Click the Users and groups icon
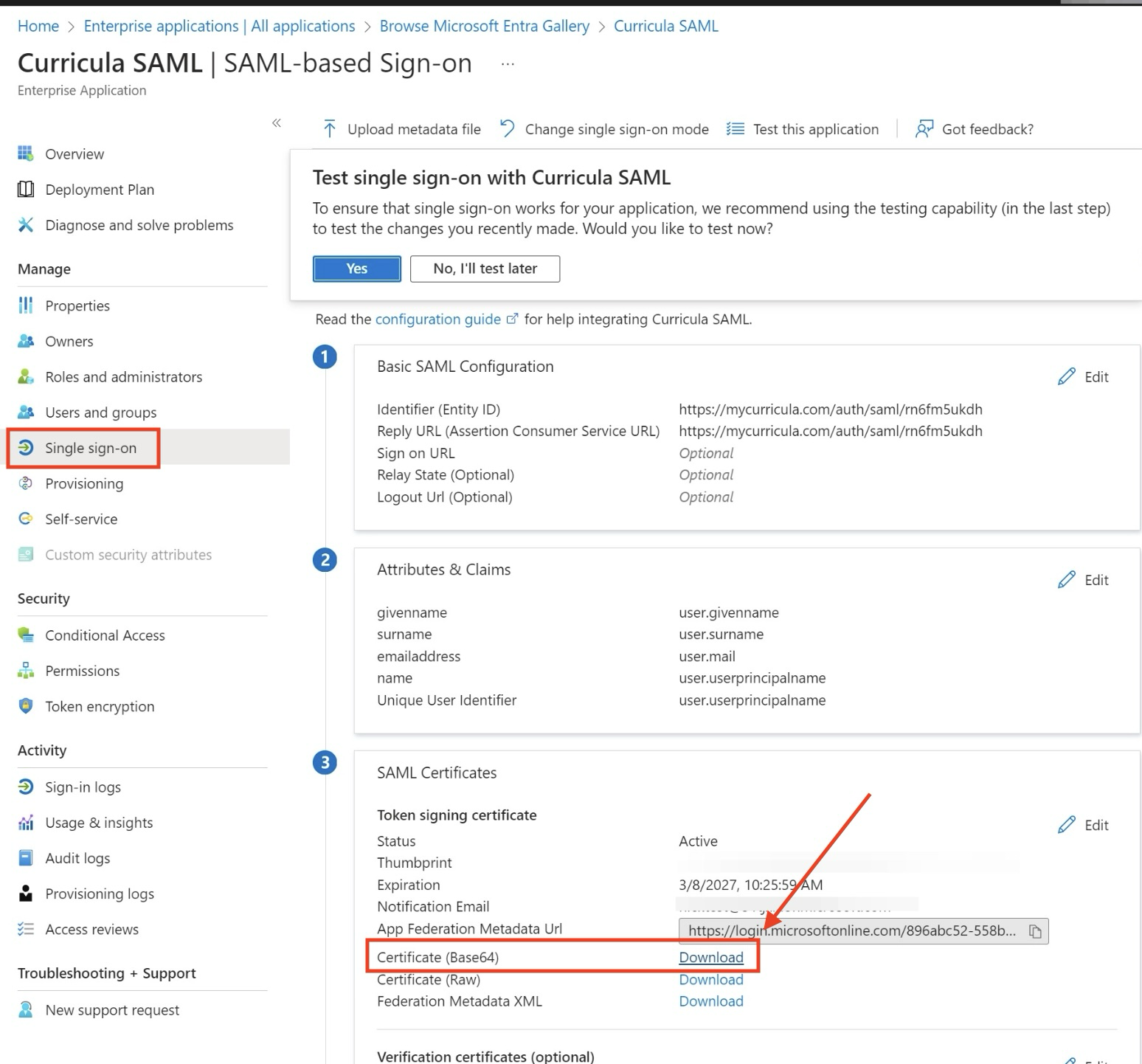Screen dimensions: 1142x1064 (x=26, y=412)
